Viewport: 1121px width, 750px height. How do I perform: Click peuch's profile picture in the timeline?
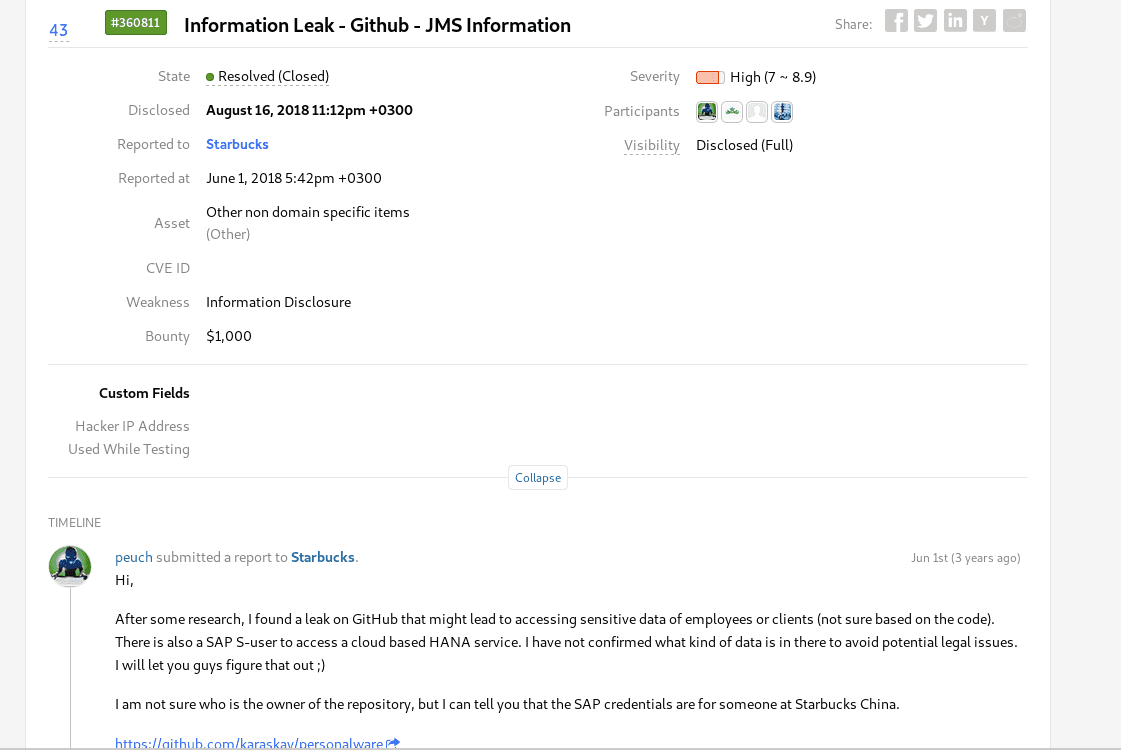click(69, 565)
